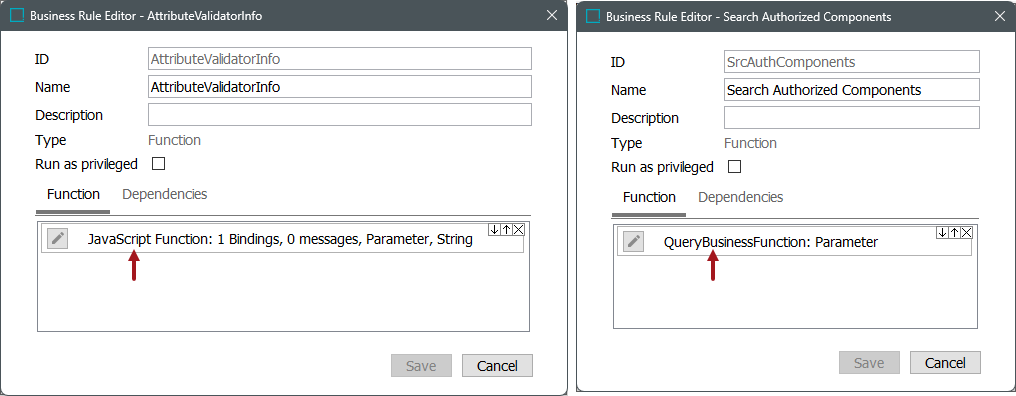Move the JavaScript Function row down with its arrow
This screenshot has height=396, width=1016.
[x=494, y=229]
